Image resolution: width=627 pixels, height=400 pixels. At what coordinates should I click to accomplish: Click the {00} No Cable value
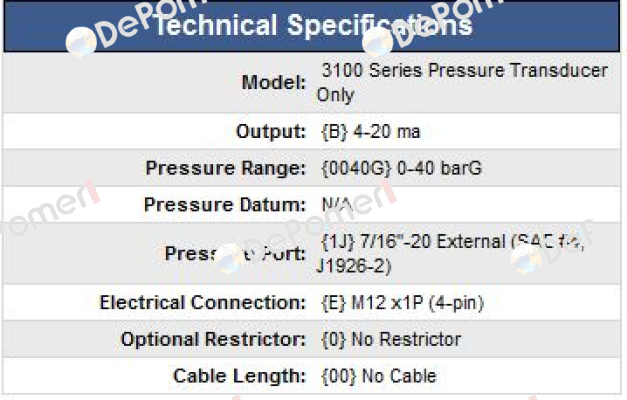pyautogui.click(x=379, y=376)
